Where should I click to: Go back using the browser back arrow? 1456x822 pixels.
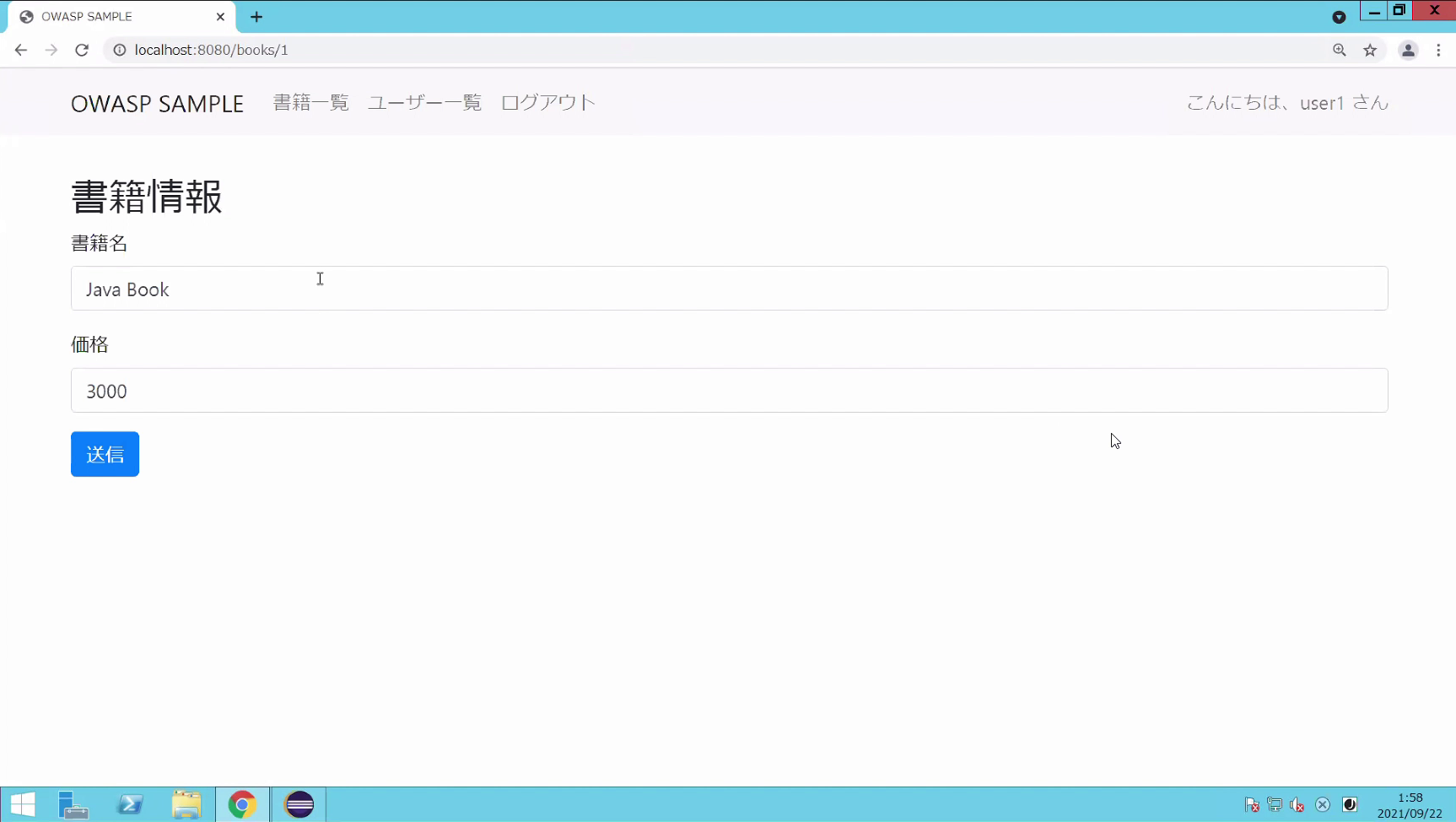(21, 50)
